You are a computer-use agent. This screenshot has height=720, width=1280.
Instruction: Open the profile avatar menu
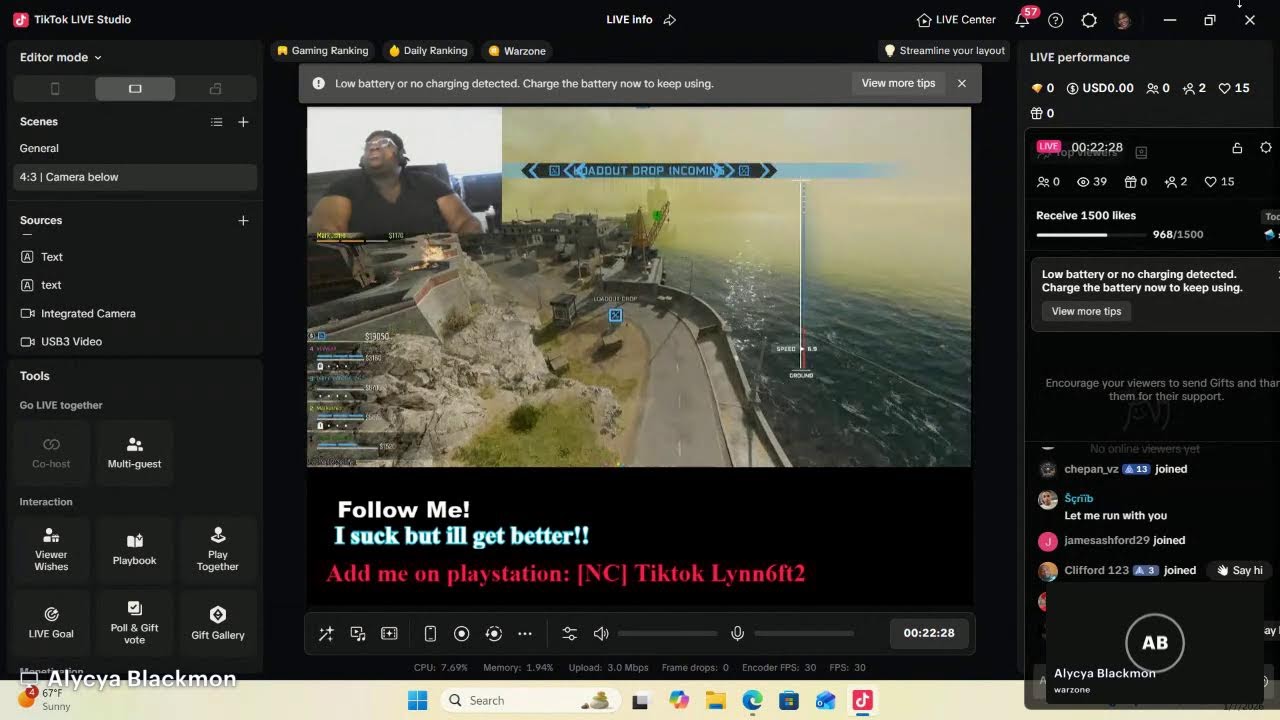[x=1123, y=20]
